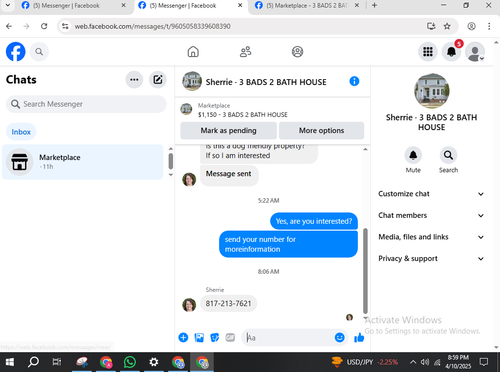Viewport: 500px width, 372px height.
Task: Switch to the first Messenger browser tab
Action: pyautogui.click(x=67, y=6)
